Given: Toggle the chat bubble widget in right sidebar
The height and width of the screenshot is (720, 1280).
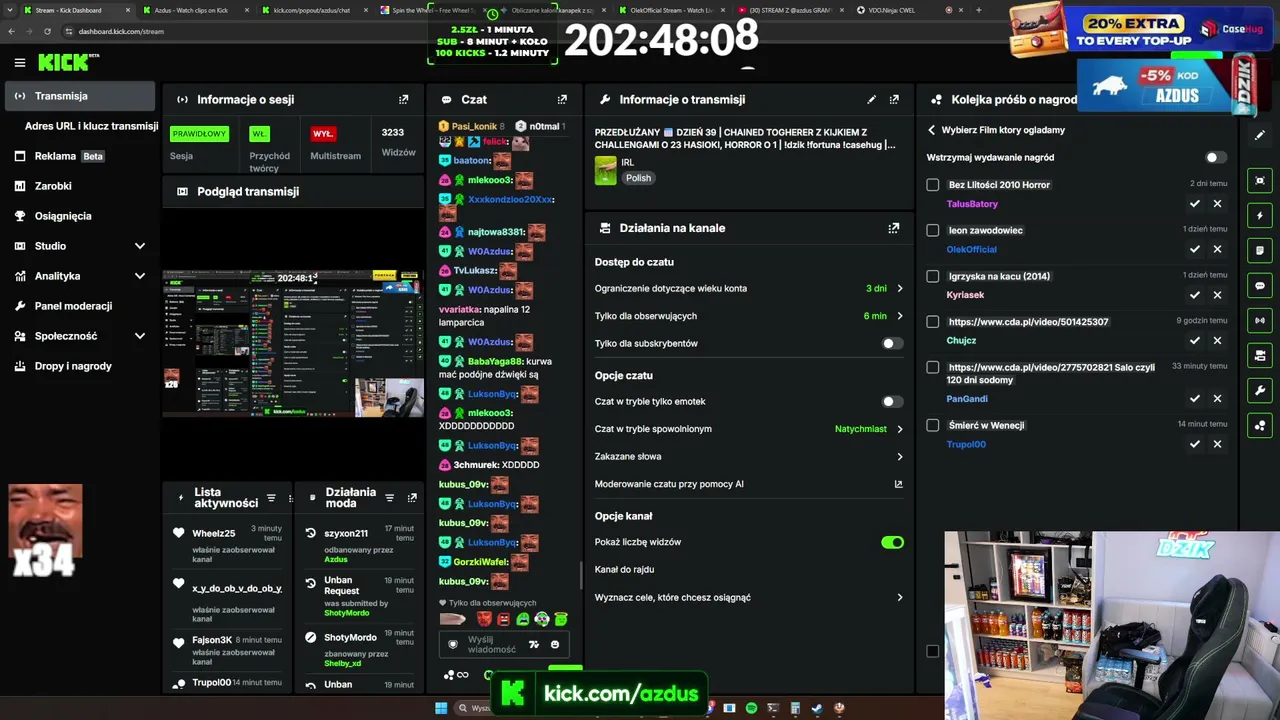Looking at the screenshot, I should click(x=1260, y=286).
